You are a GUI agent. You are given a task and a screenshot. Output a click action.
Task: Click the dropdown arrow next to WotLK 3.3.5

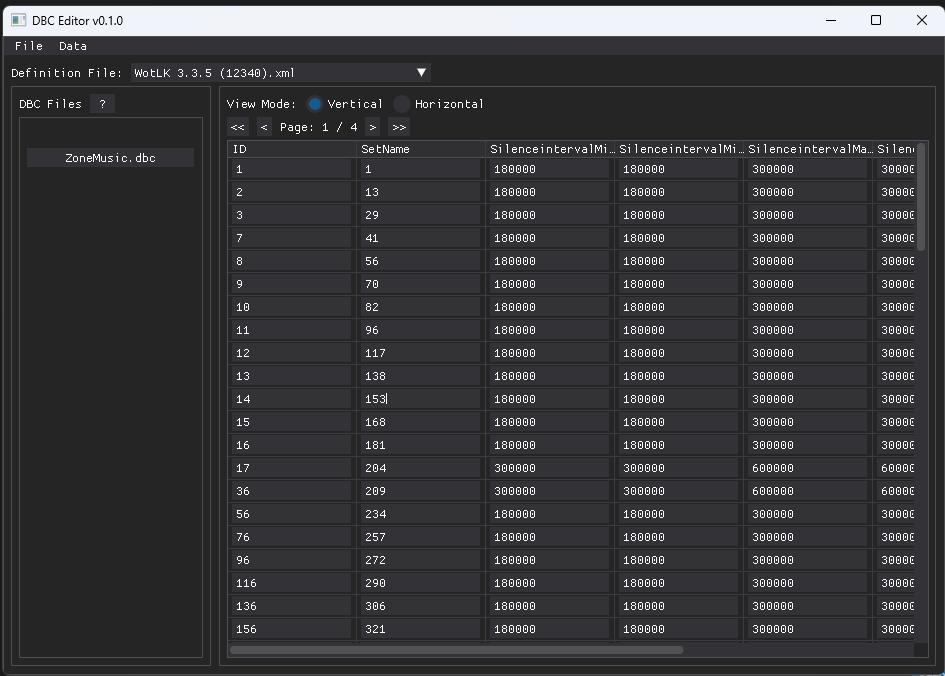pyautogui.click(x=421, y=71)
